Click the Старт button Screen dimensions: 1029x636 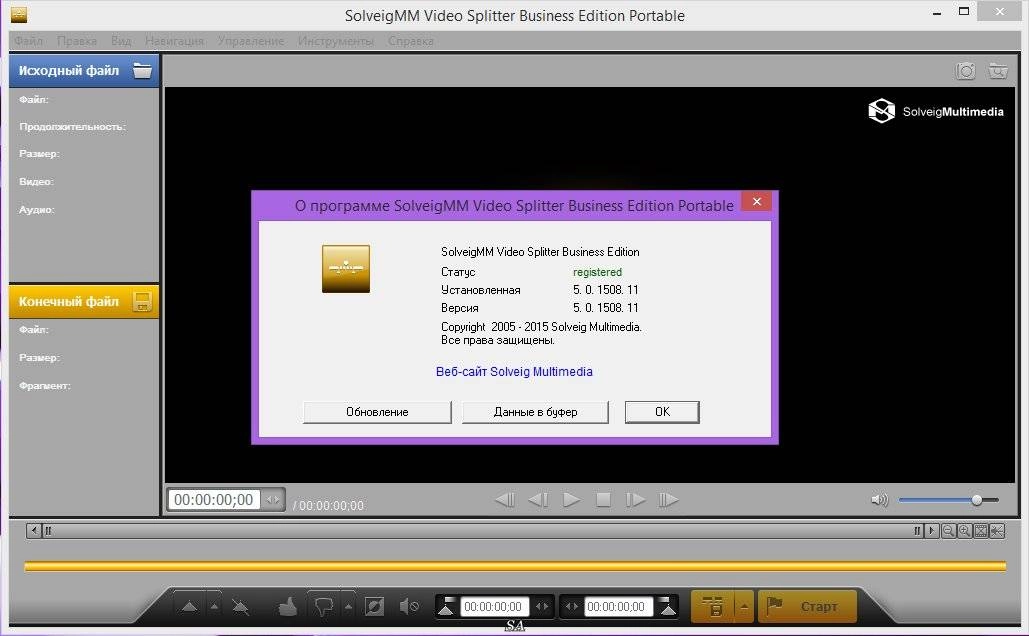click(808, 606)
